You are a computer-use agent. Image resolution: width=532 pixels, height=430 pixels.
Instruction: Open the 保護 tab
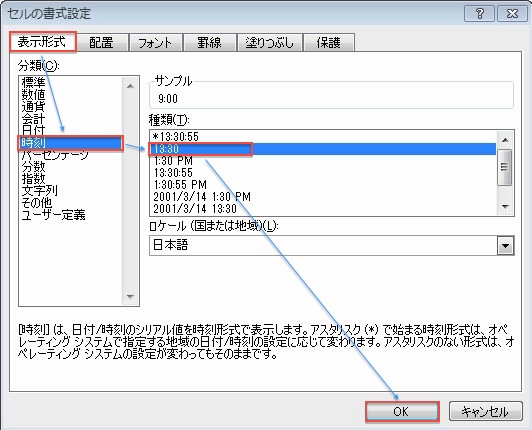click(x=329, y=43)
